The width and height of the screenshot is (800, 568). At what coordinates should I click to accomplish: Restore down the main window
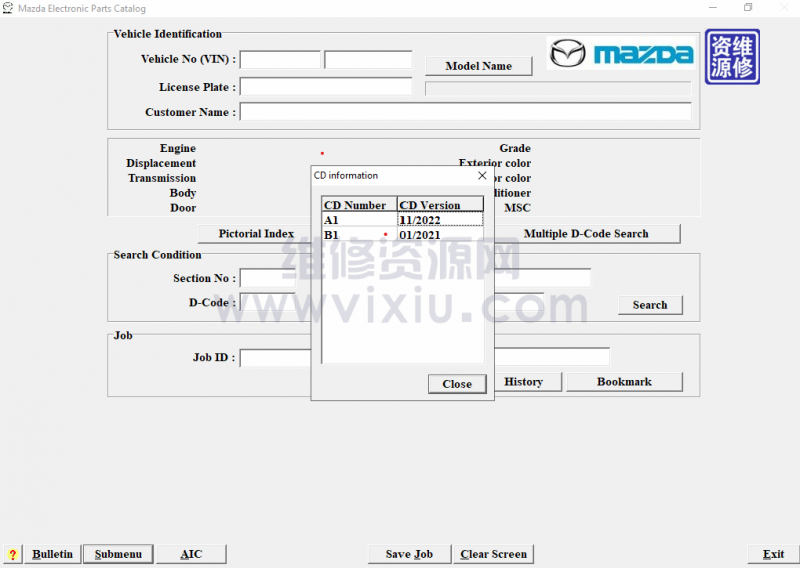pyautogui.click(x=748, y=8)
